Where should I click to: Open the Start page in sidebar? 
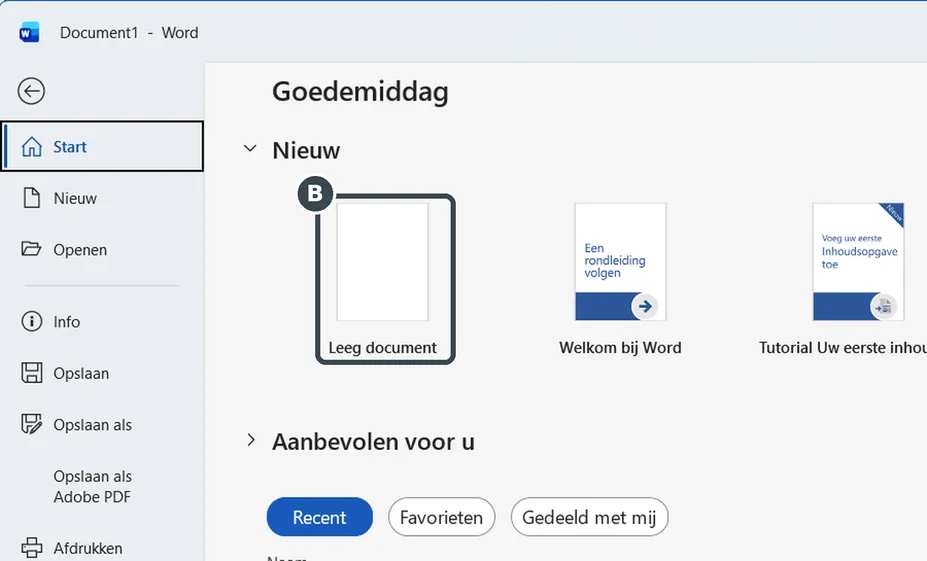(x=102, y=147)
